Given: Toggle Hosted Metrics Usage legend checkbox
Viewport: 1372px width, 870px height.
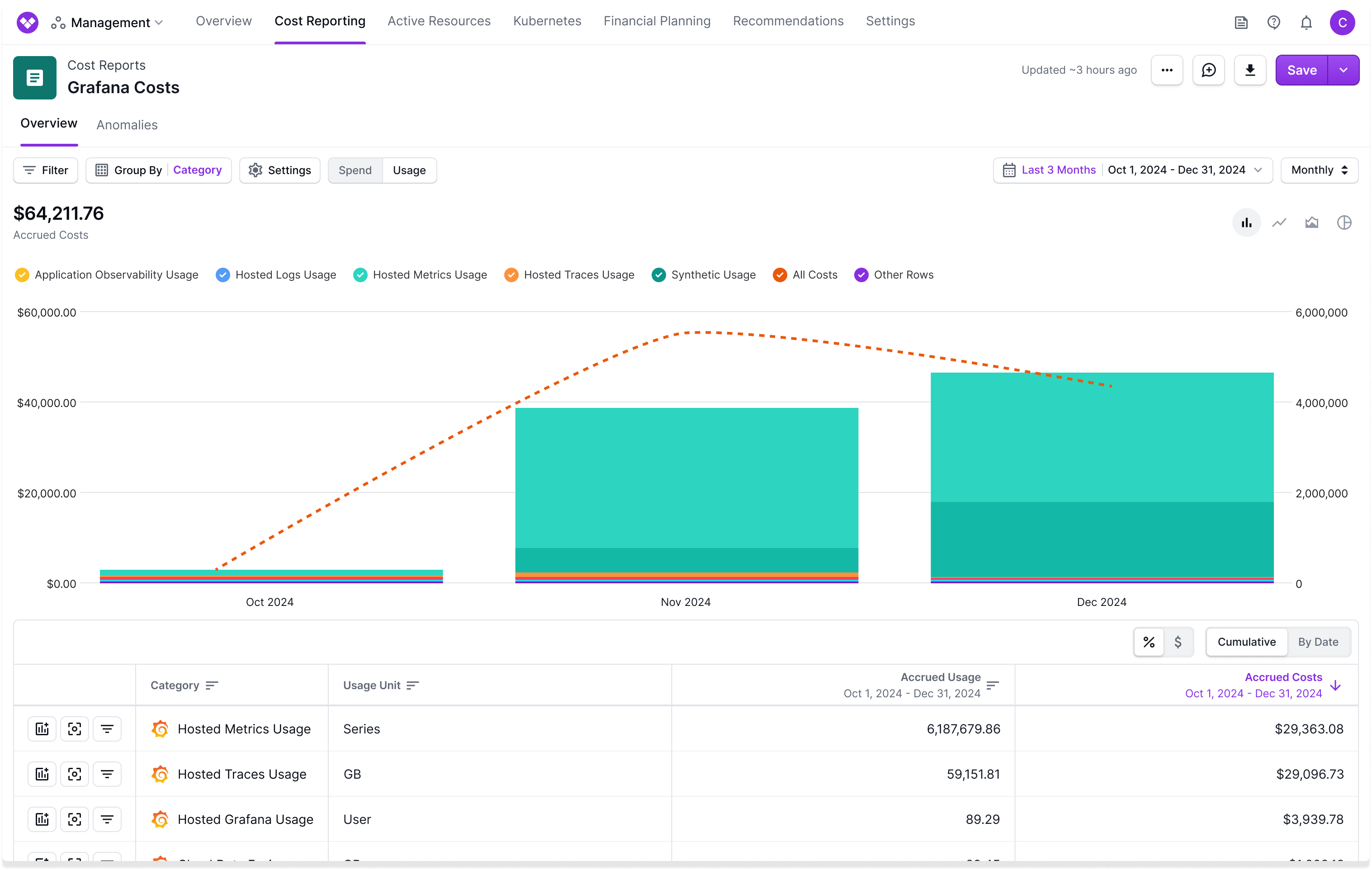Looking at the screenshot, I should tap(360, 274).
